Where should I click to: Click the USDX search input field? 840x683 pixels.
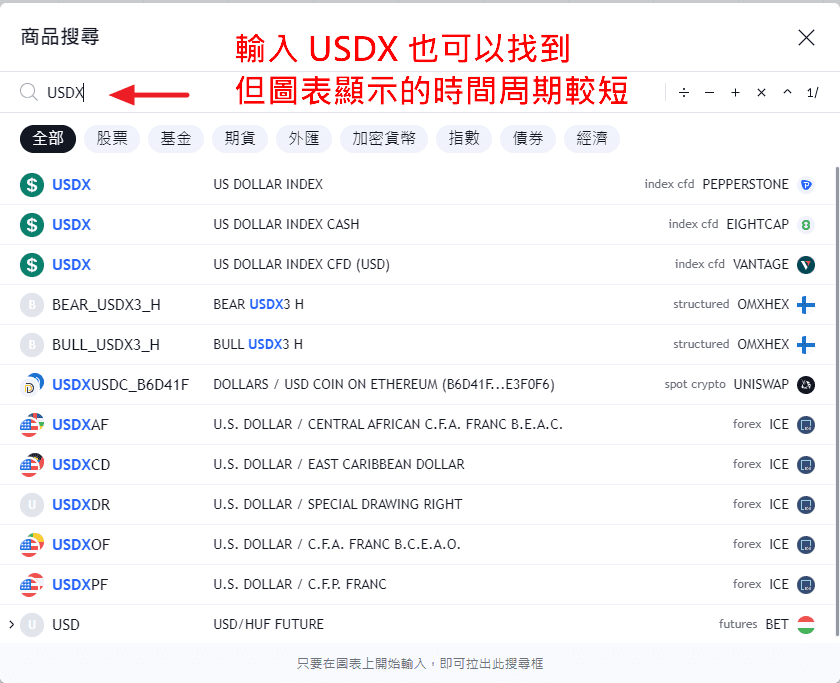coord(343,93)
